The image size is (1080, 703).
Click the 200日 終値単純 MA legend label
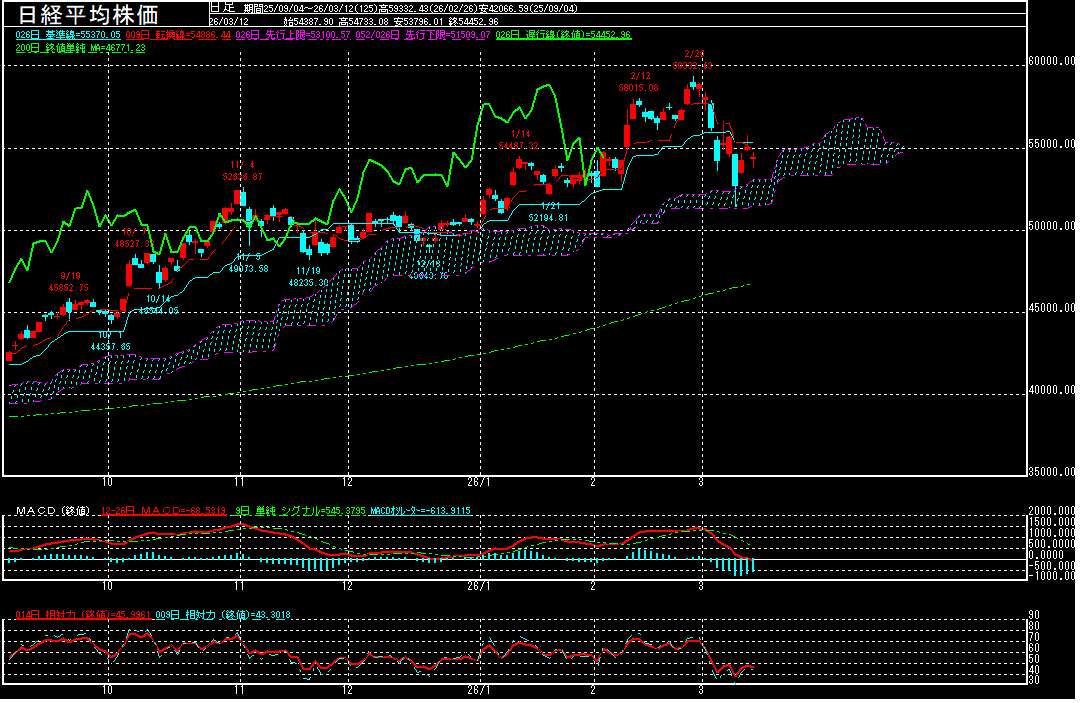[80, 47]
